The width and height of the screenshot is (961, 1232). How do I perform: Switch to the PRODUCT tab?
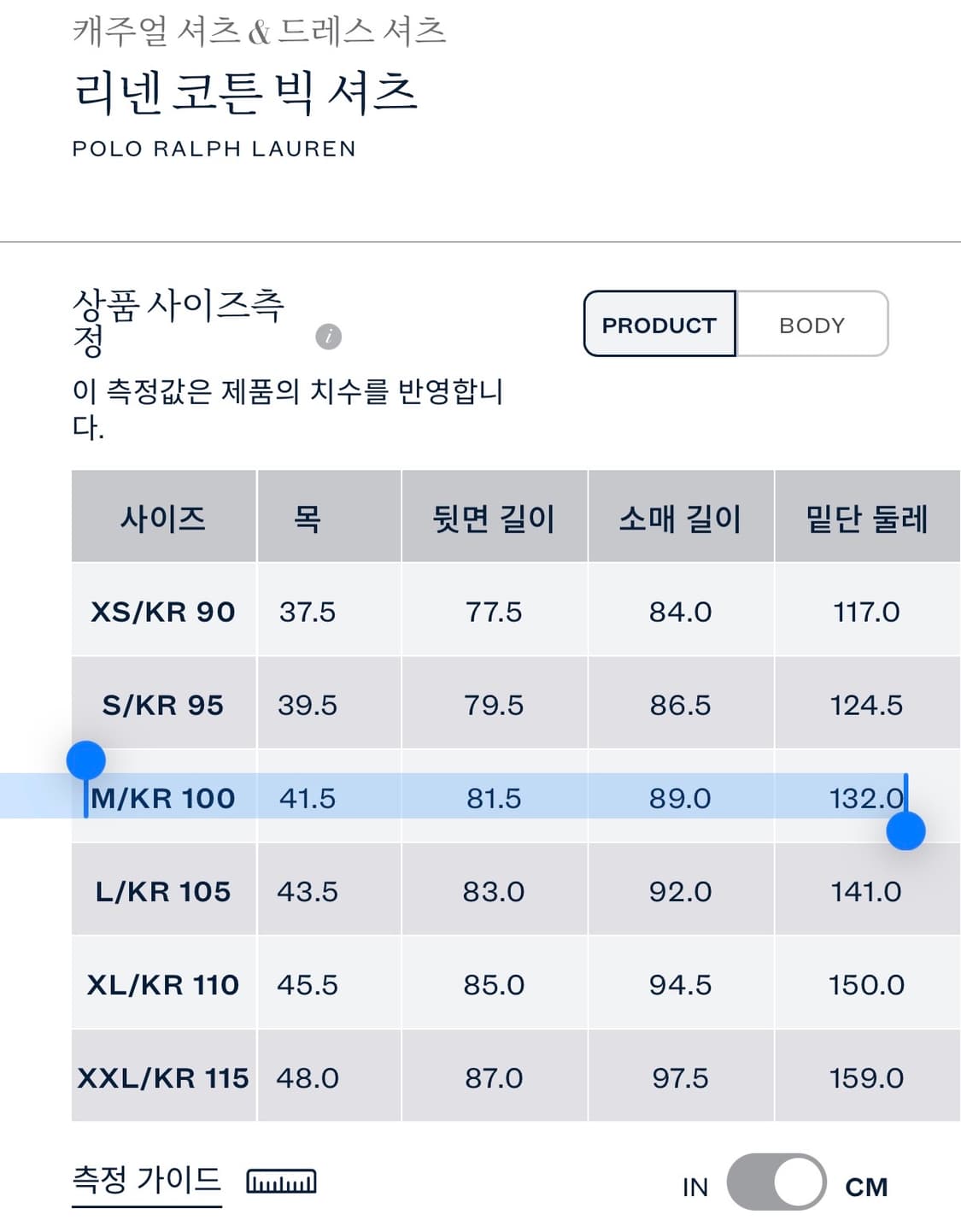point(659,325)
